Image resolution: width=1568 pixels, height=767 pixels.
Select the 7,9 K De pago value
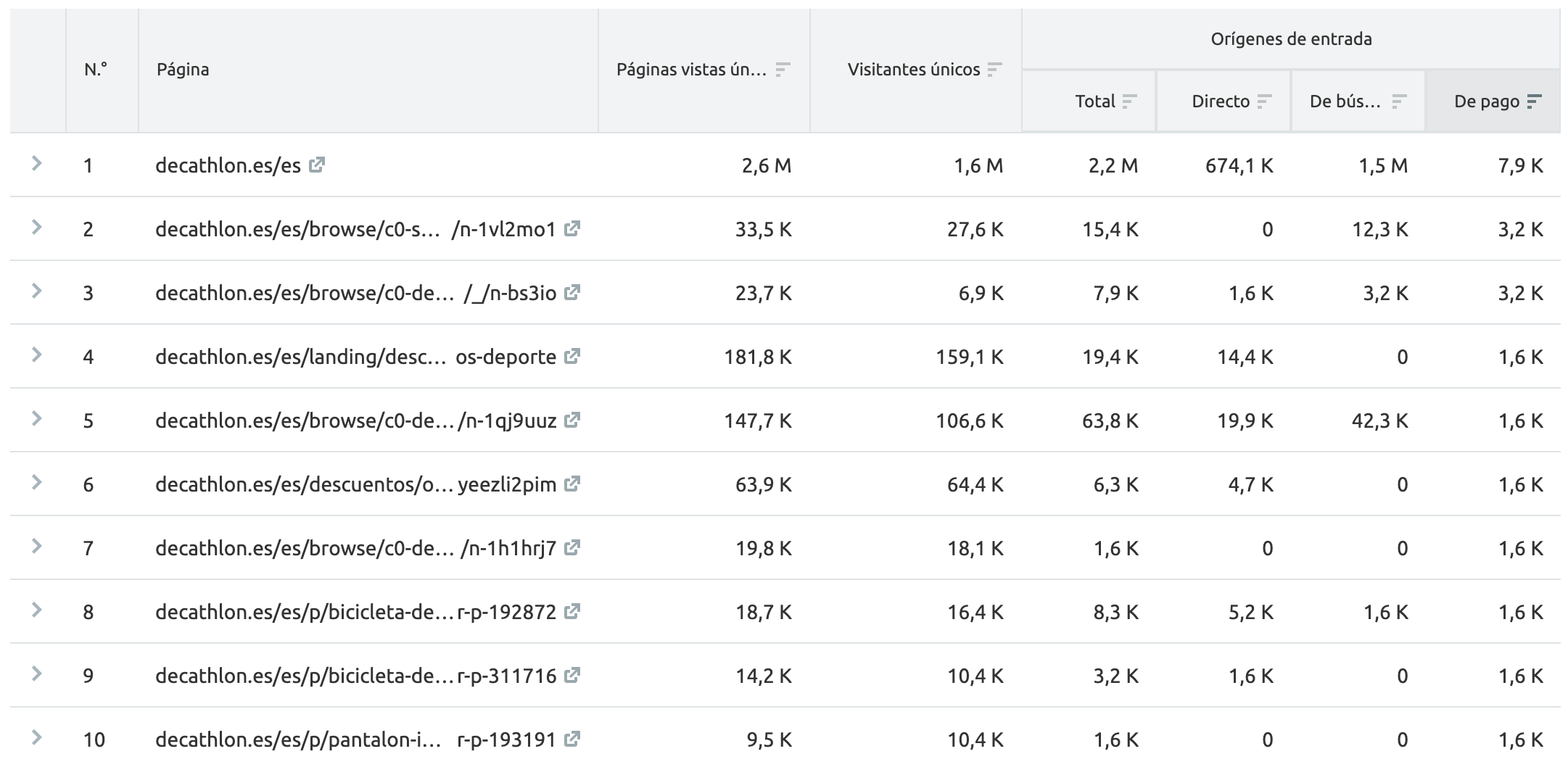click(1520, 166)
